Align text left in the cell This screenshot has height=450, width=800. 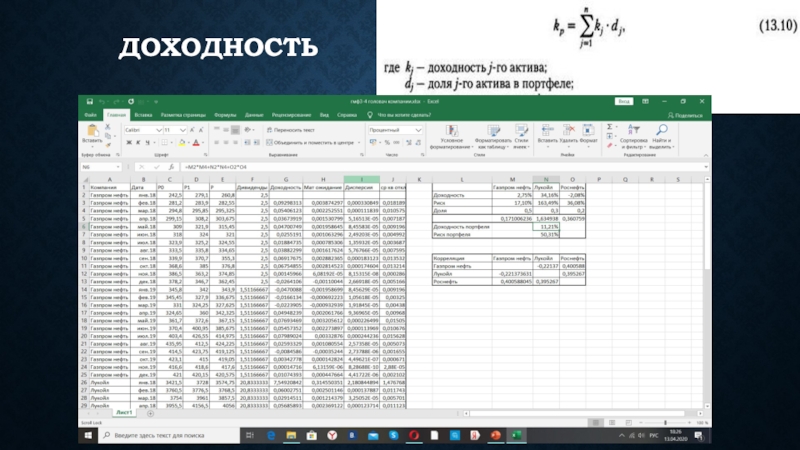(216, 143)
